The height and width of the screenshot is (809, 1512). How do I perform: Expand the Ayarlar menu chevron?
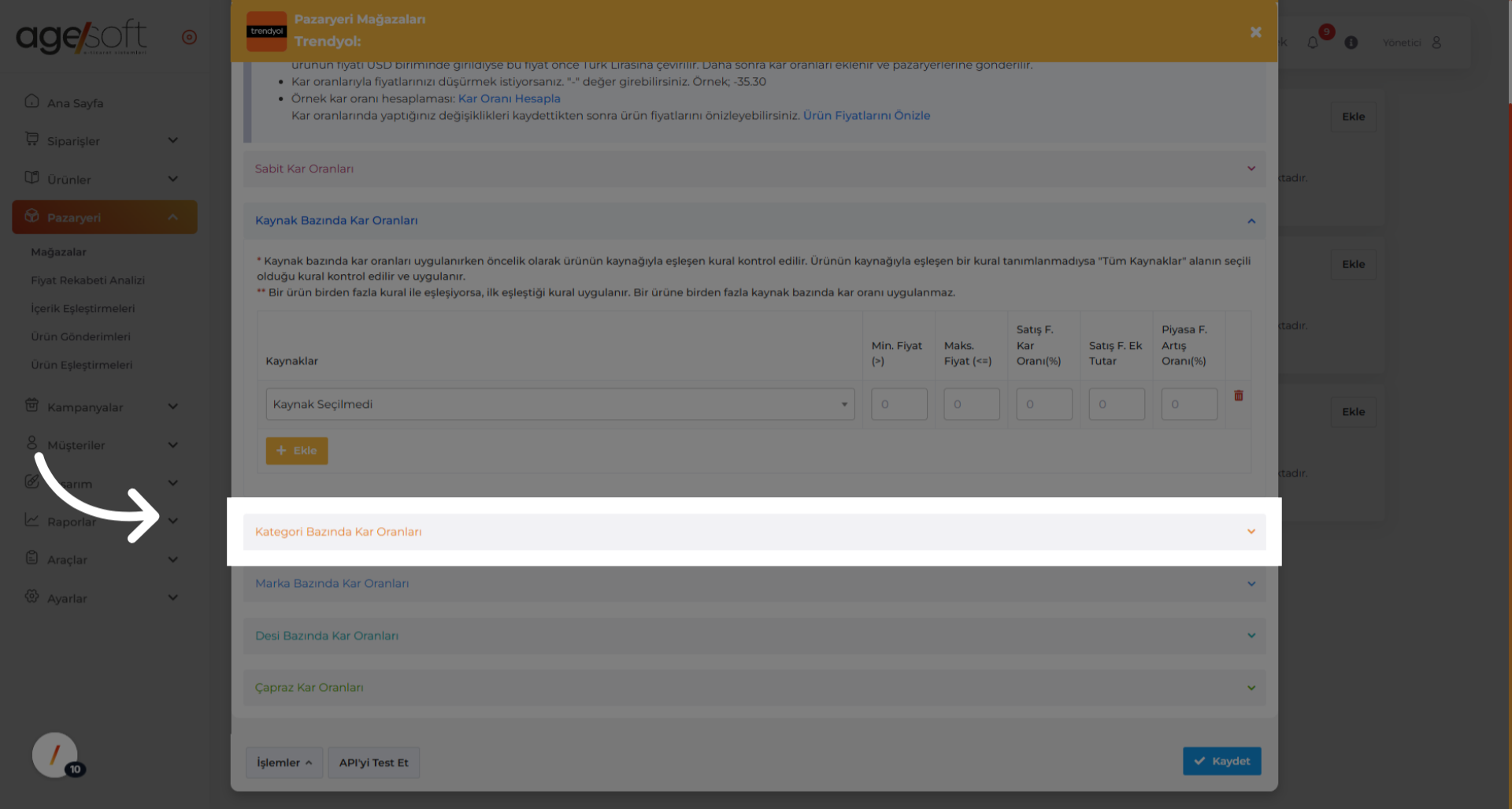coord(172,597)
